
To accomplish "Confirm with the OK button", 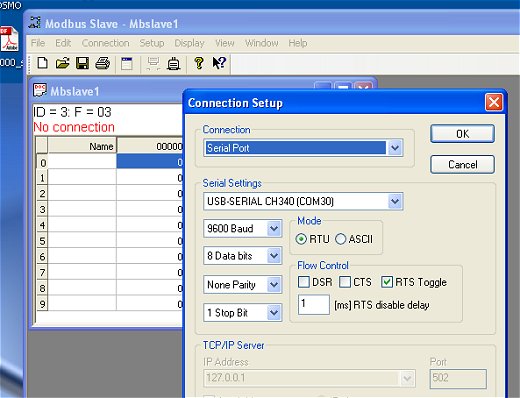I will point(462,134).
